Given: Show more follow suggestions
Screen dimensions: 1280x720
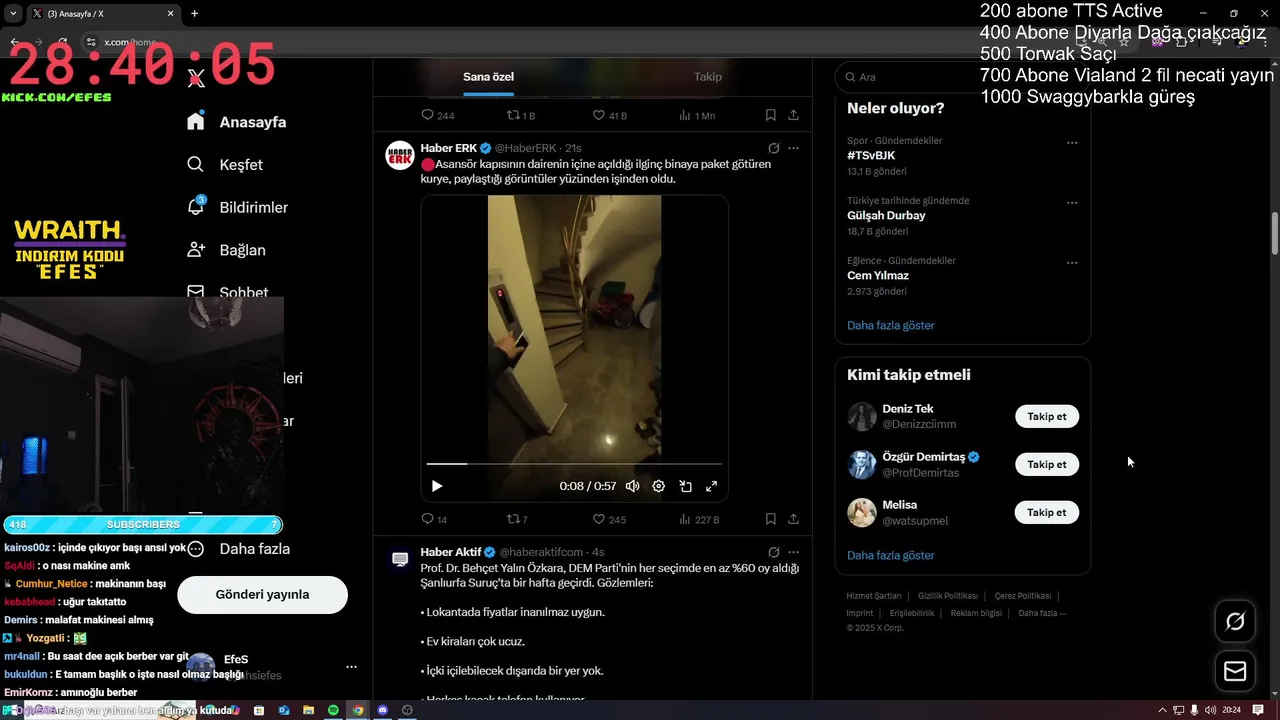Looking at the screenshot, I should tap(891, 555).
